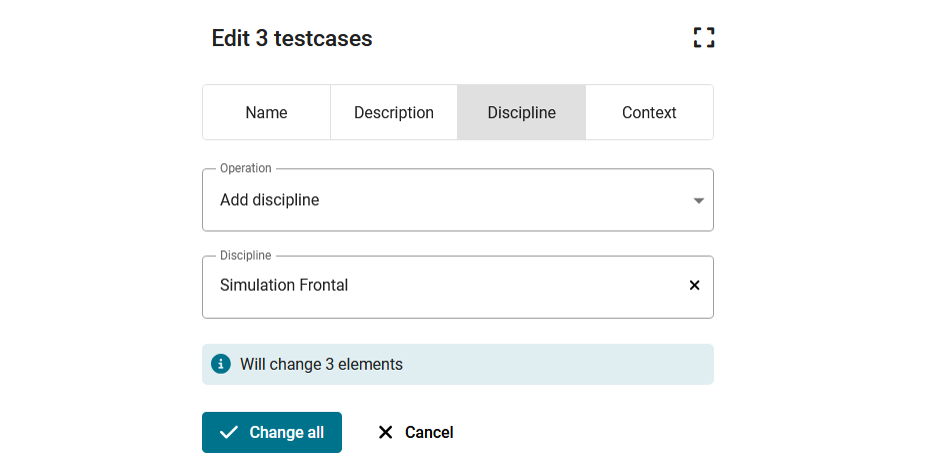Click the X icon beside Cancel

(385, 432)
